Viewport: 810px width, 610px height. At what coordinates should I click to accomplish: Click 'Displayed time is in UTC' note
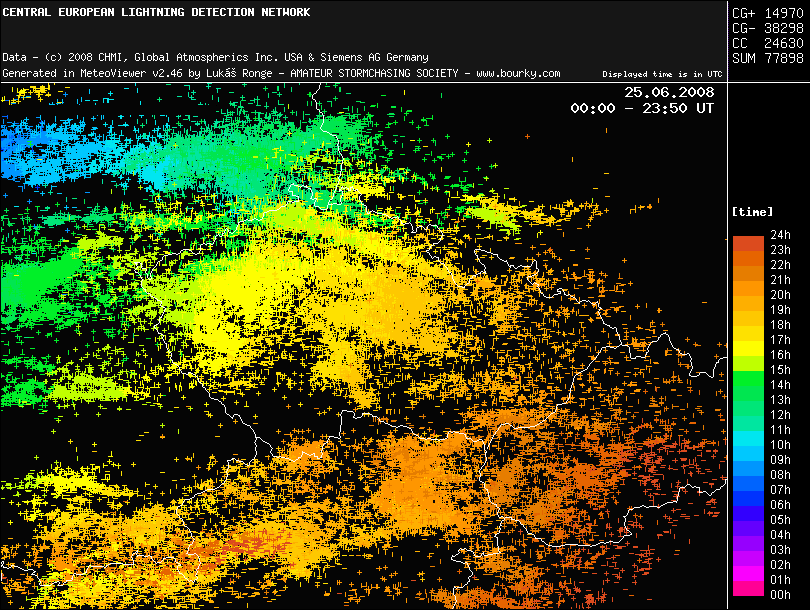pyautogui.click(x=662, y=74)
